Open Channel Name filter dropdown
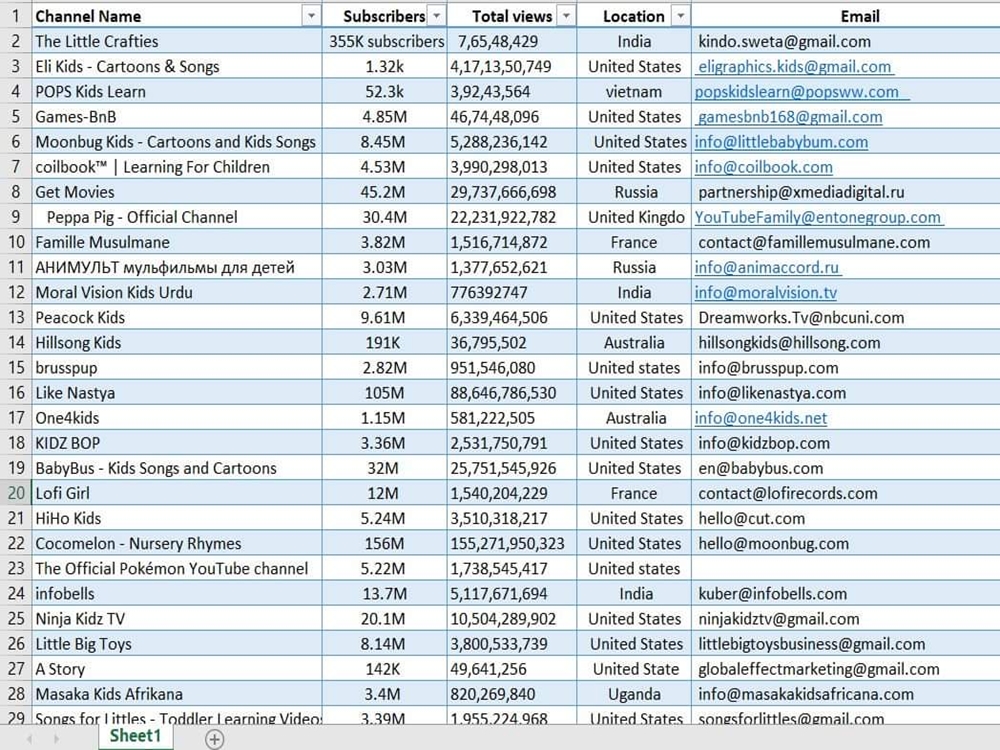The height and width of the screenshot is (750, 1000). coord(311,16)
